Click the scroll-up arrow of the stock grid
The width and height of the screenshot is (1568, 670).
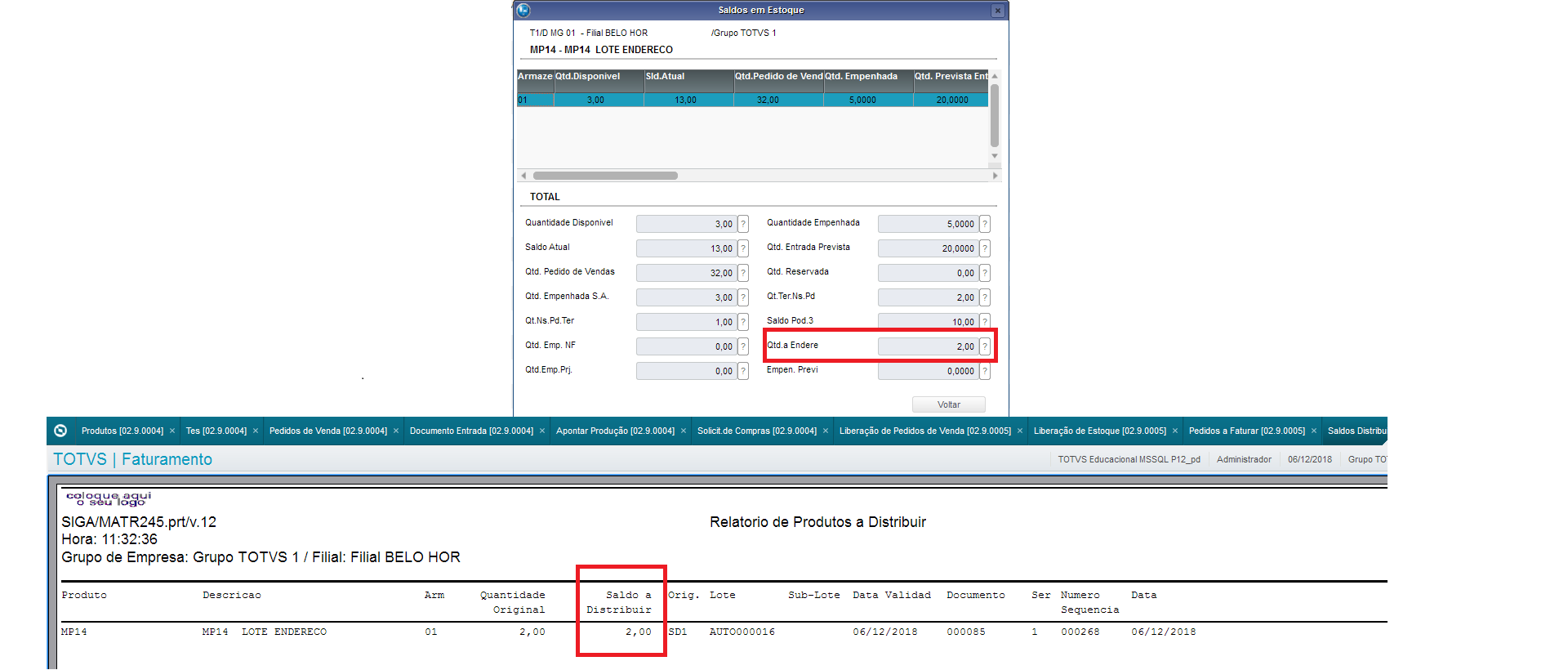(995, 76)
